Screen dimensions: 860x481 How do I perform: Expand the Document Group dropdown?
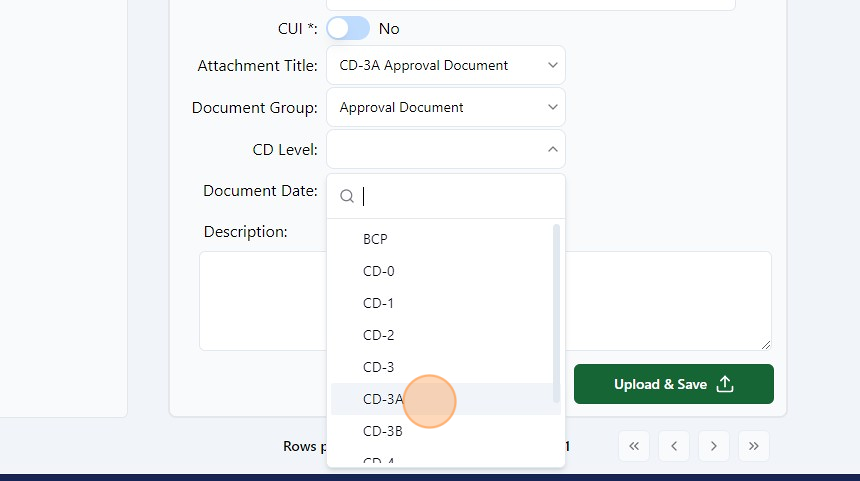pos(445,107)
